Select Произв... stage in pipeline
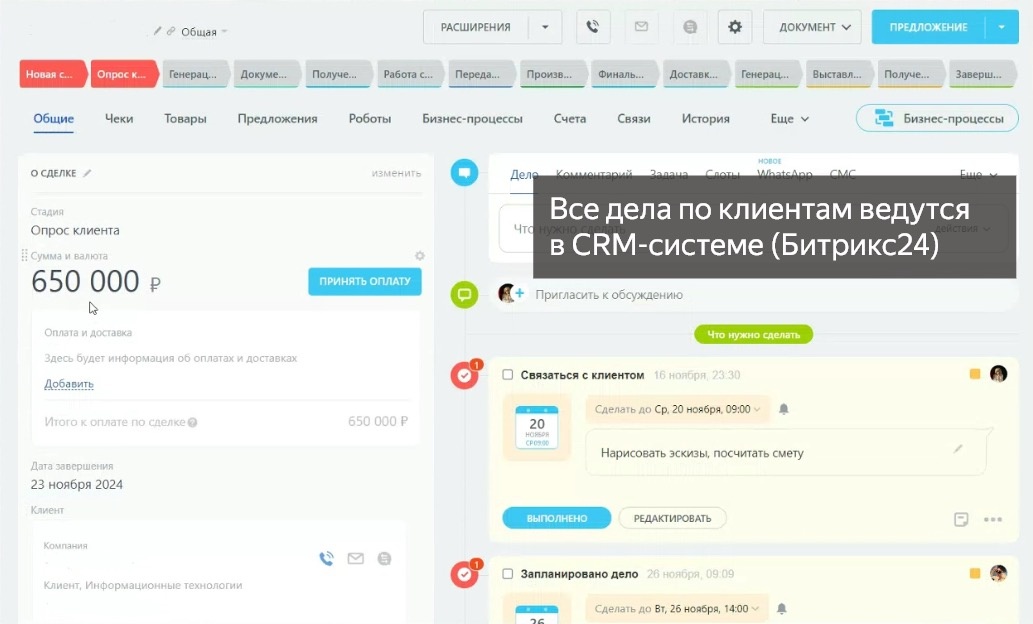The image size is (1033, 624). pos(552,74)
